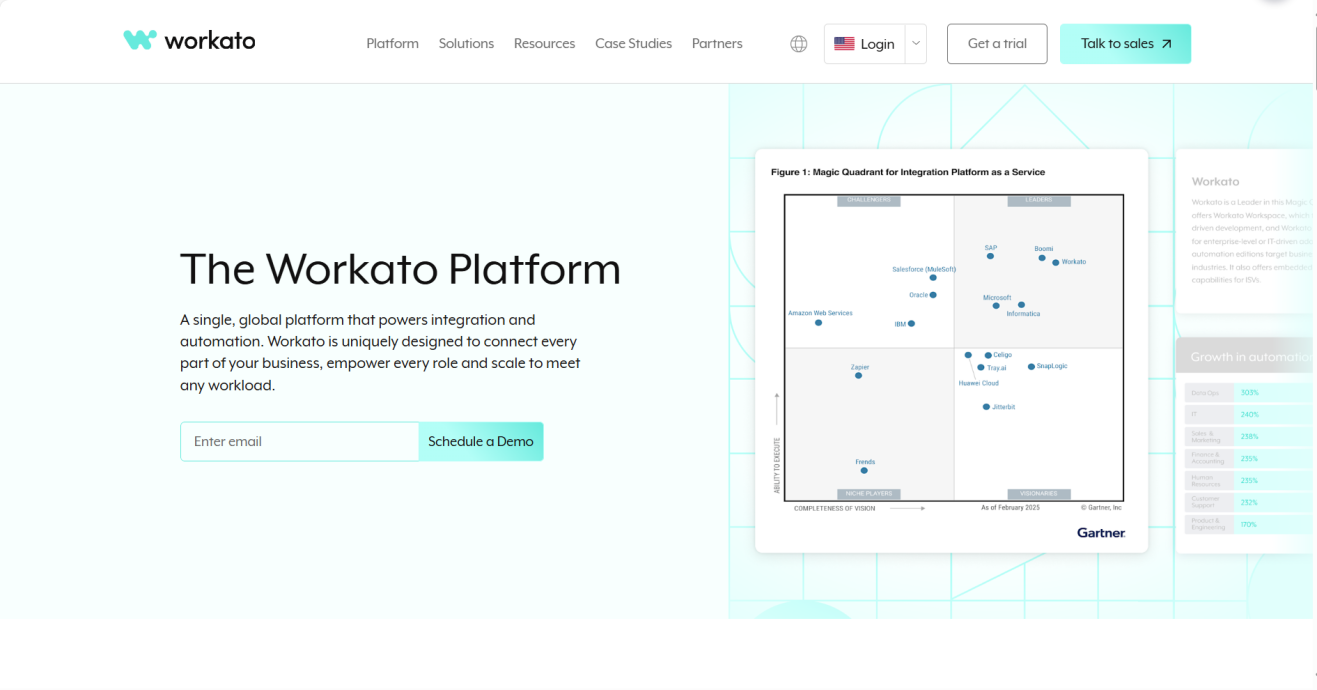Click the Salesforce (MuleSoft) chart label

[924, 269]
